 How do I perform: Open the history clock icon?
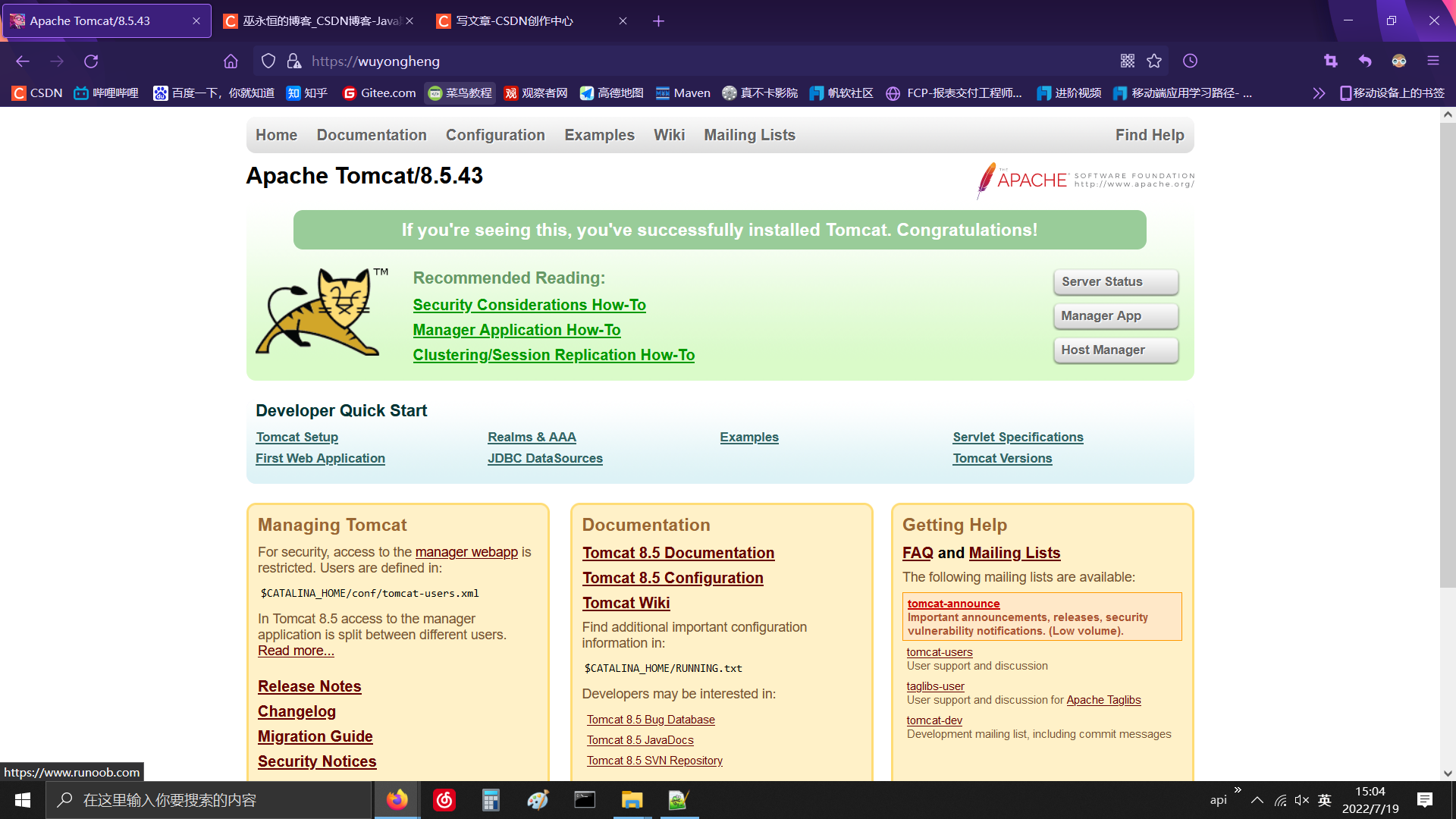(1191, 61)
